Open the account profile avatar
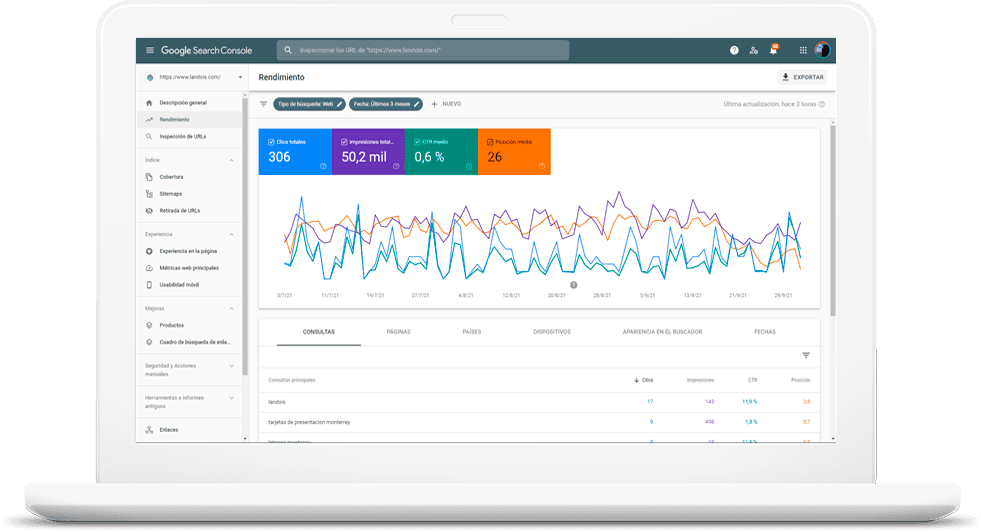Viewport: 981px width, 532px height. pyautogui.click(x=822, y=50)
